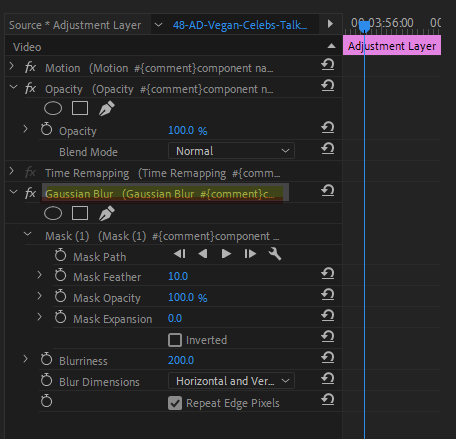The height and width of the screenshot is (439, 456).
Task: Create ellipse mask under Gaussian Blur
Action: click(53, 213)
